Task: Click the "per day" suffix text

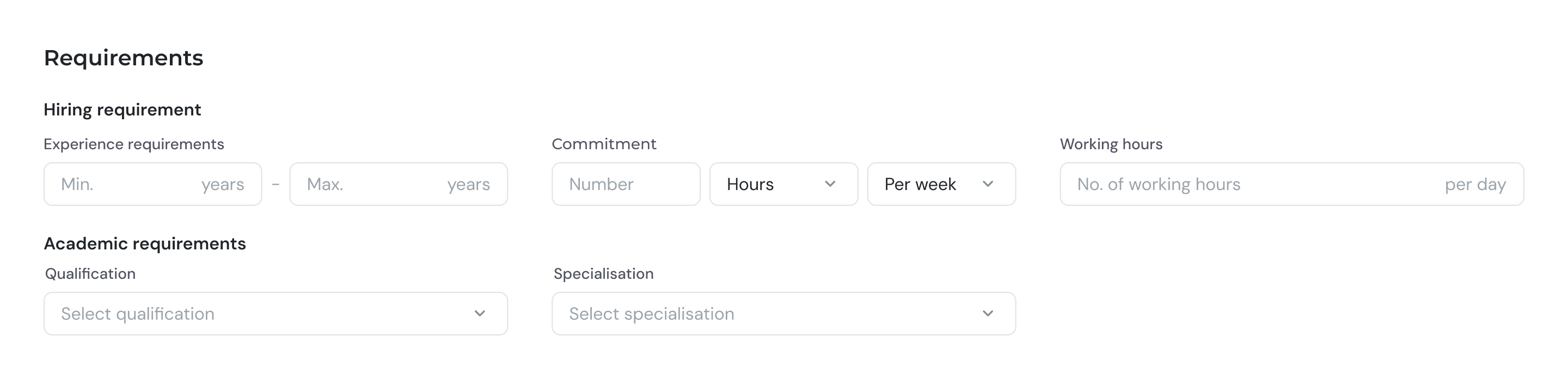Action: pyautogui.click(x=1475, y=185)
